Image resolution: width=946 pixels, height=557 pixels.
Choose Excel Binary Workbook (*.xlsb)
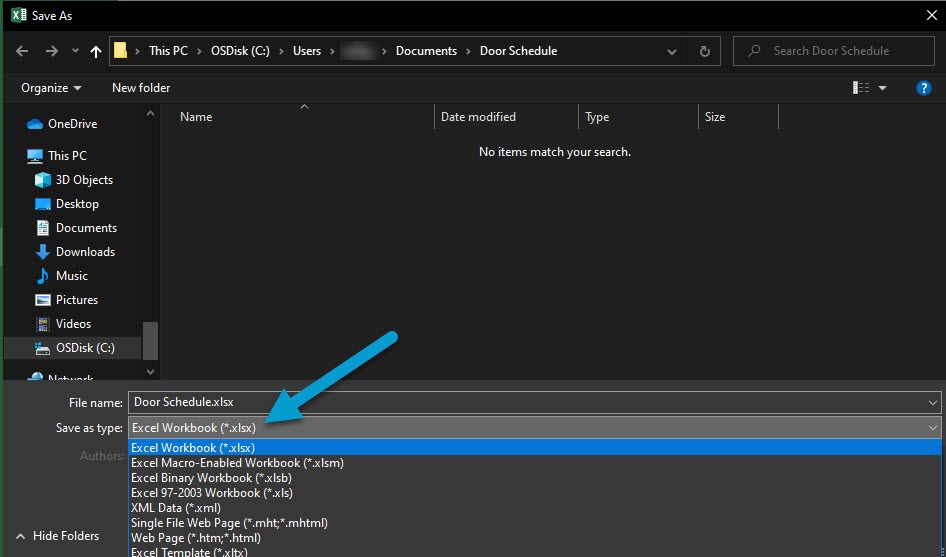click(535, 478)
